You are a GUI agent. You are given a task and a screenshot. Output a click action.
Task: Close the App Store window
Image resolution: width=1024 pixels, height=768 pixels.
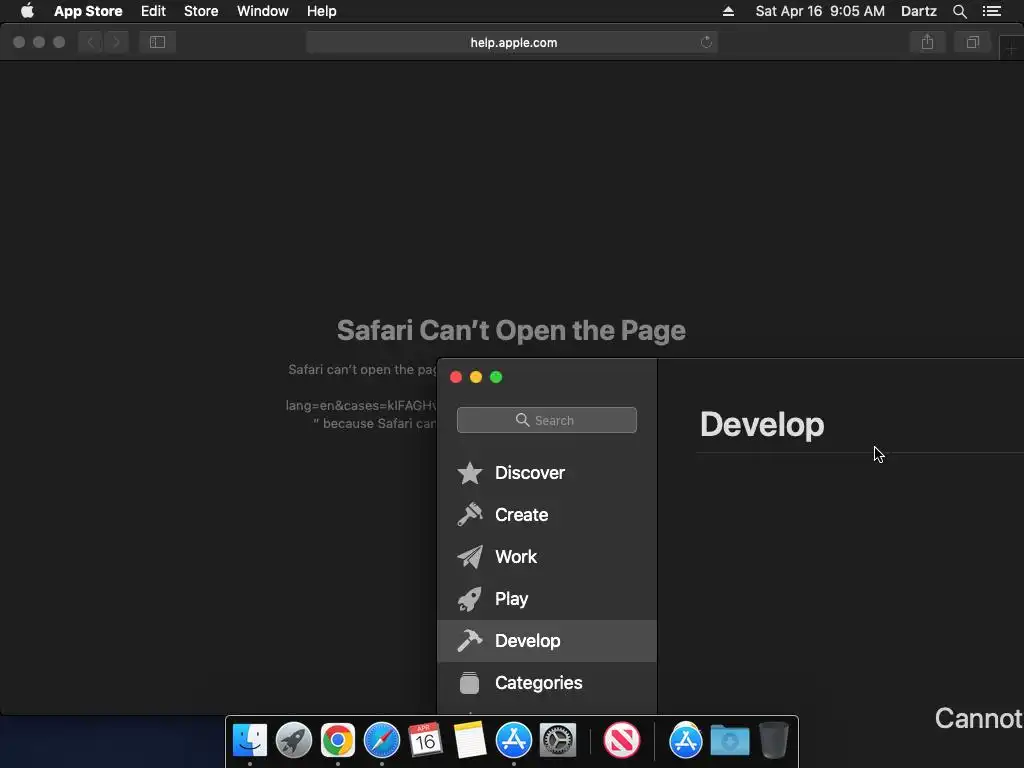(x=456, y=377)
